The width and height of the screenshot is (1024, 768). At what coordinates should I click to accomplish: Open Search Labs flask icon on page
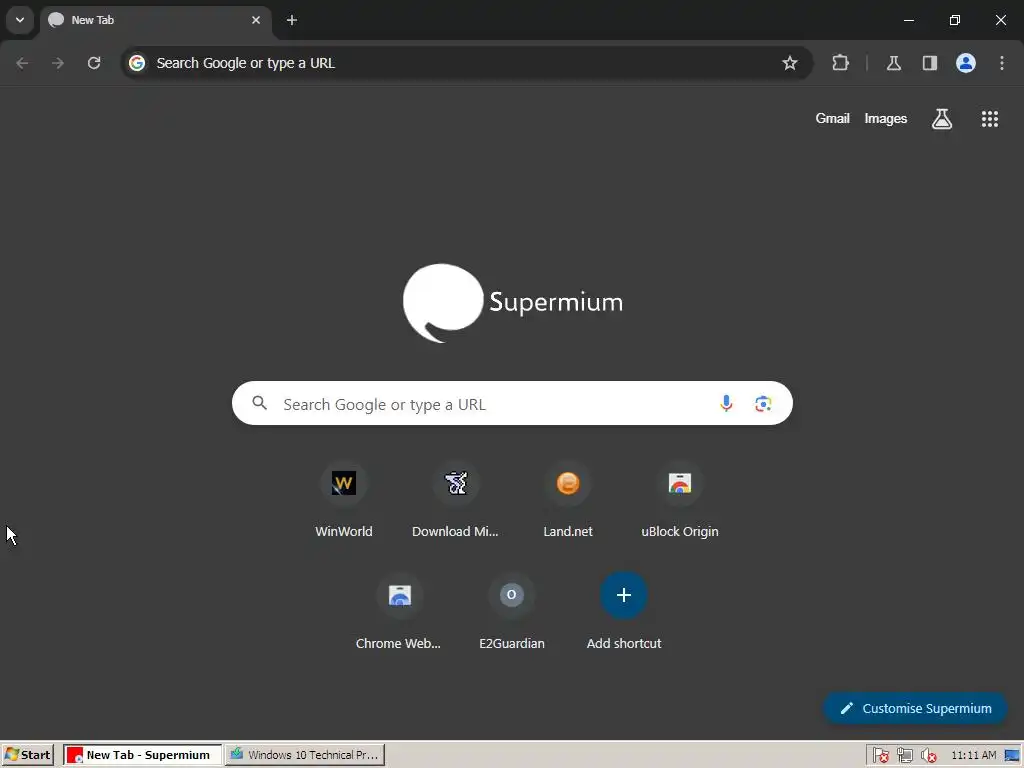942,119
